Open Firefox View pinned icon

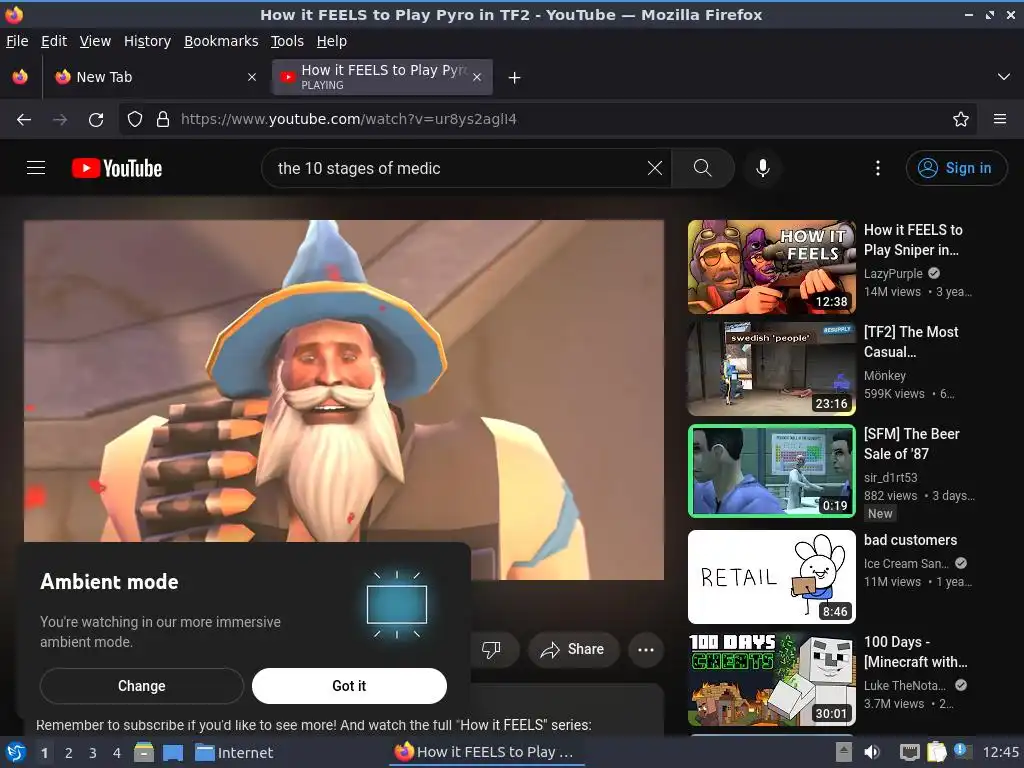tap(20, 77)
